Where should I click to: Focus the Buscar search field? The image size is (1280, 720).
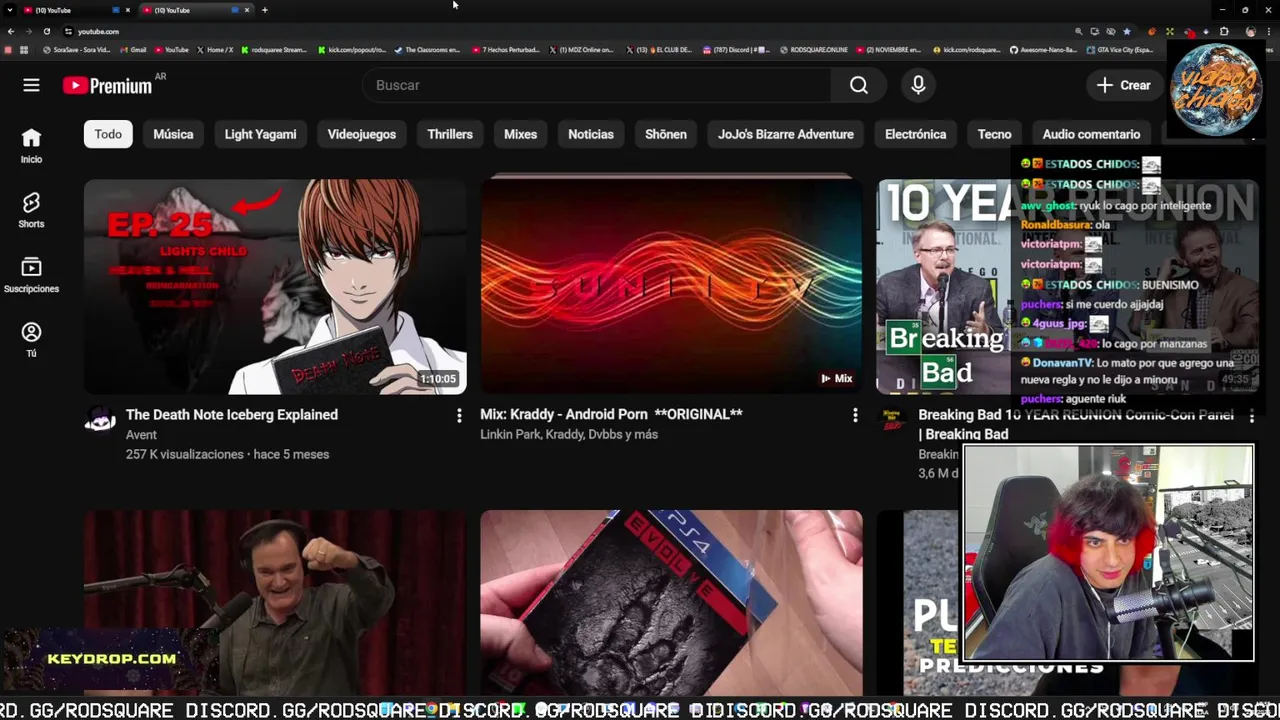(596, 85)
